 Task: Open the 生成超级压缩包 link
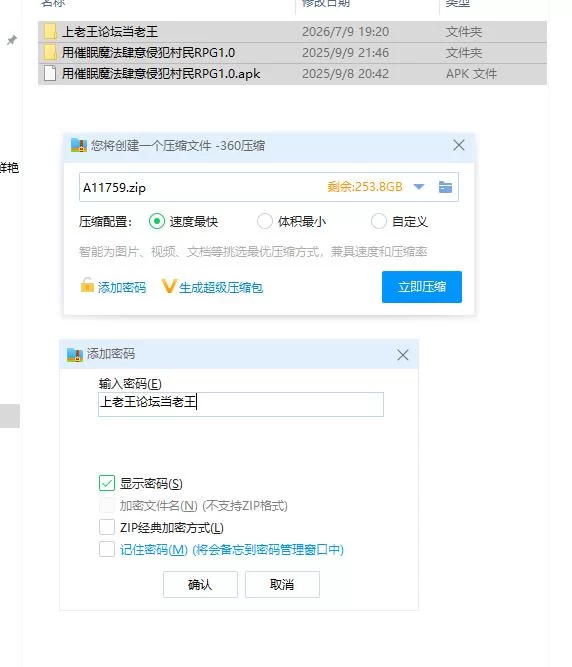[221, 288]
